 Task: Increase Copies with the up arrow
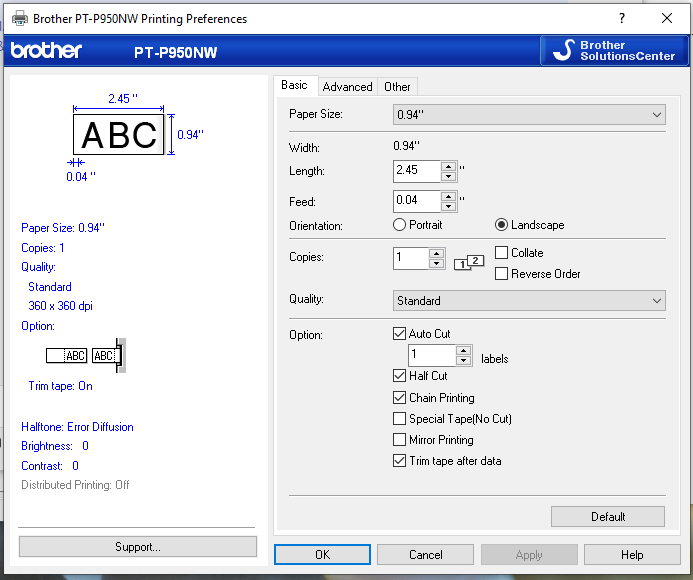click(436, 254)
